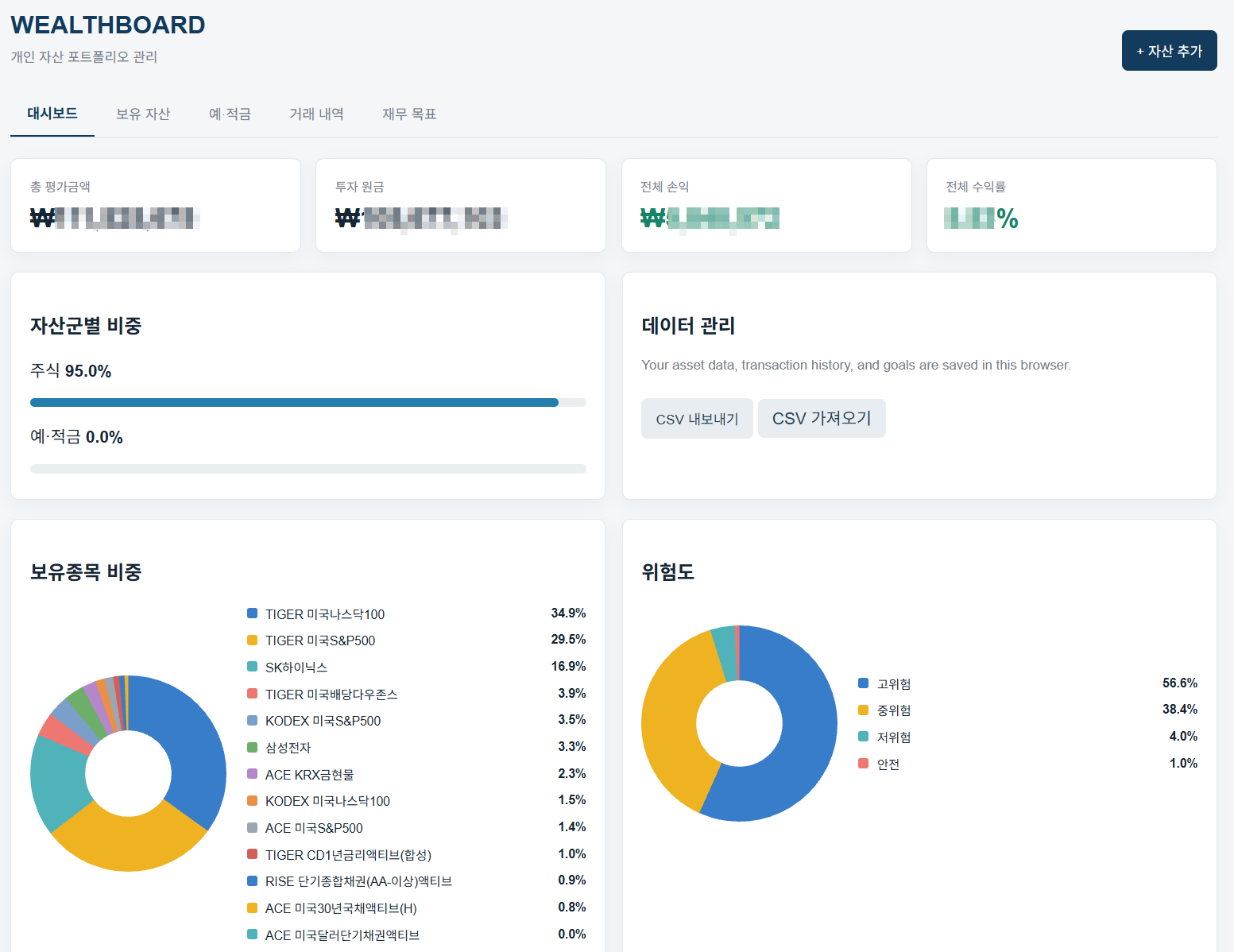The image size is (1234, 952).
Task: Click blue swatch for TIGER 미국나스닥100
Action: click(x=252, y=613)
